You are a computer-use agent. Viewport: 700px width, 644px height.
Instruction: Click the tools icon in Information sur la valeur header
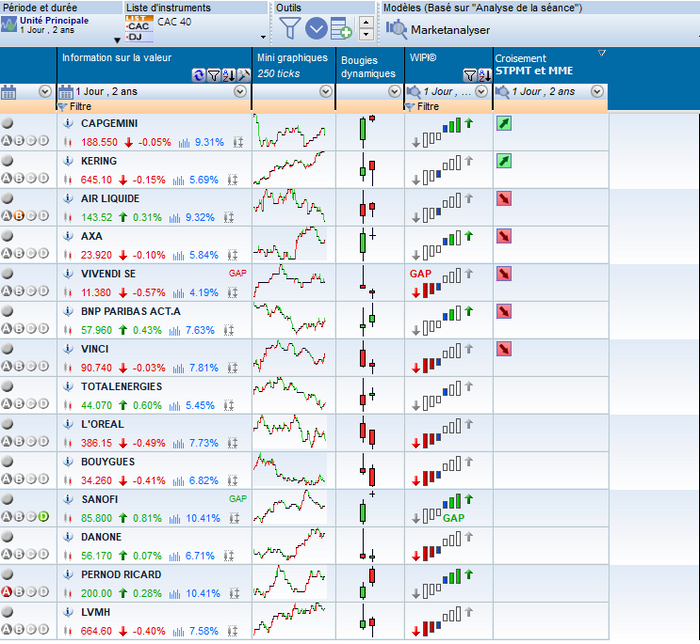pos(243,75)
